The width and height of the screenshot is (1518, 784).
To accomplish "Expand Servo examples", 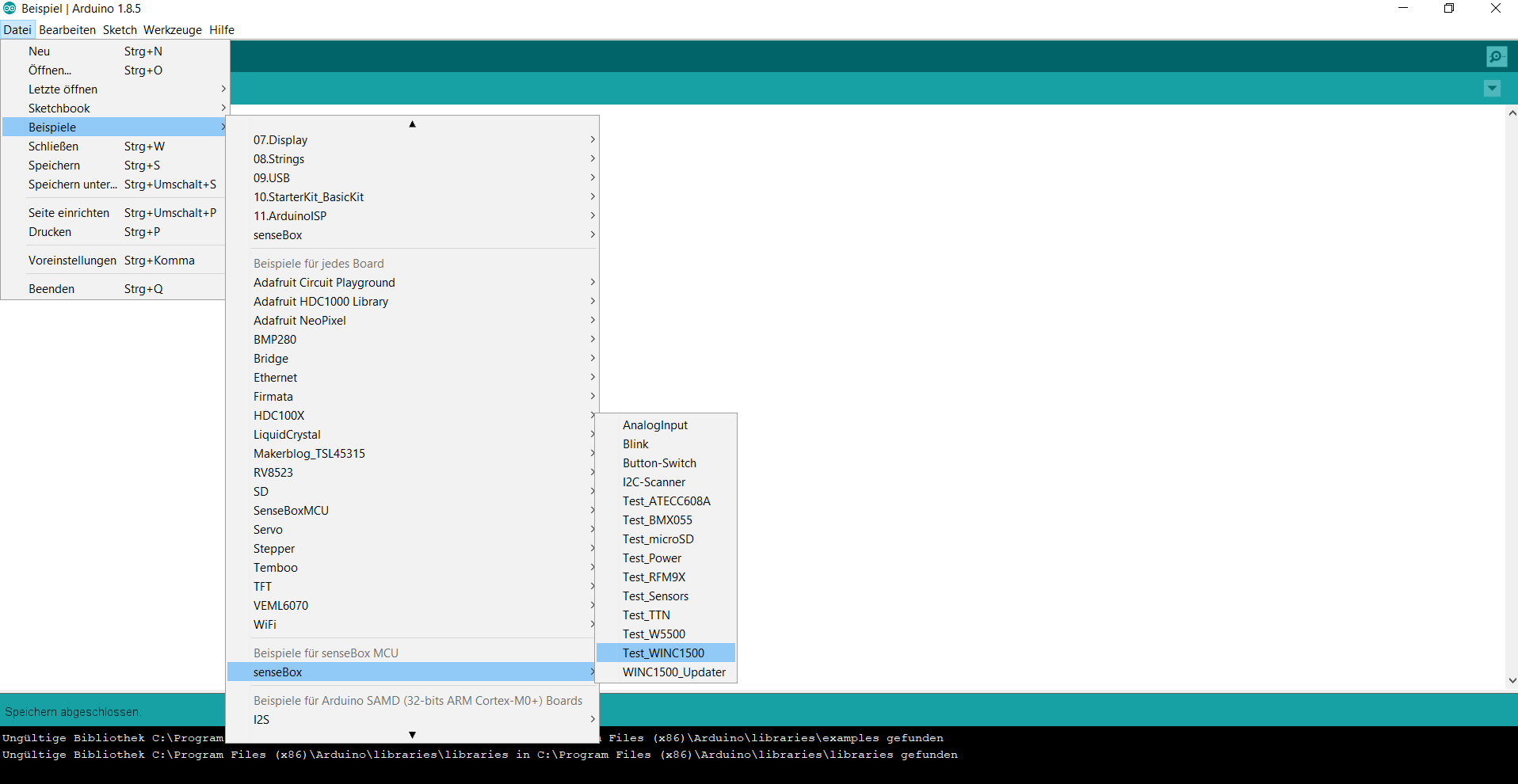I will [413, 530].
